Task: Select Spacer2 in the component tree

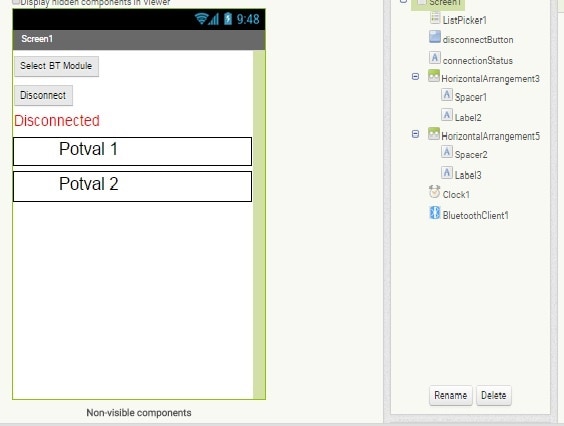Action: 471,155
